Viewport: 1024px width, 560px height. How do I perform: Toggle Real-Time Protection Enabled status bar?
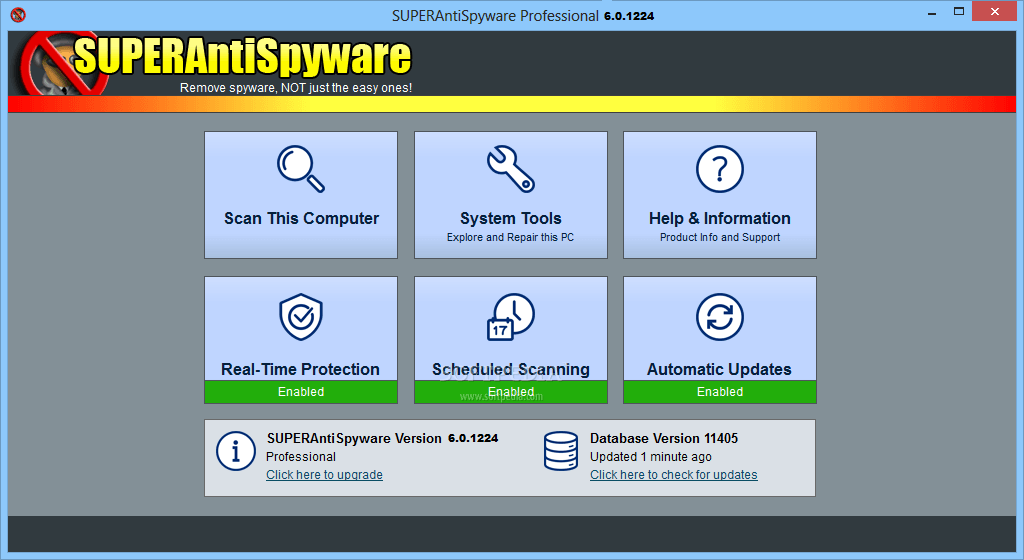point(301,392)
